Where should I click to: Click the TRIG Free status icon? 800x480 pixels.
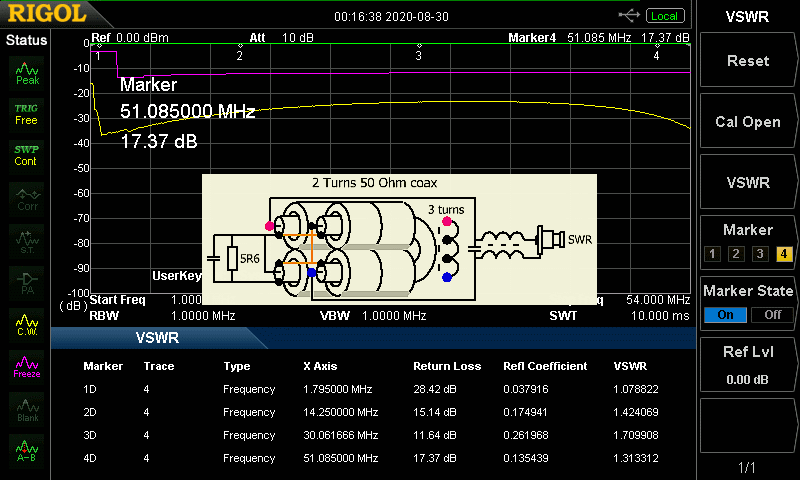tap(27, 113)
